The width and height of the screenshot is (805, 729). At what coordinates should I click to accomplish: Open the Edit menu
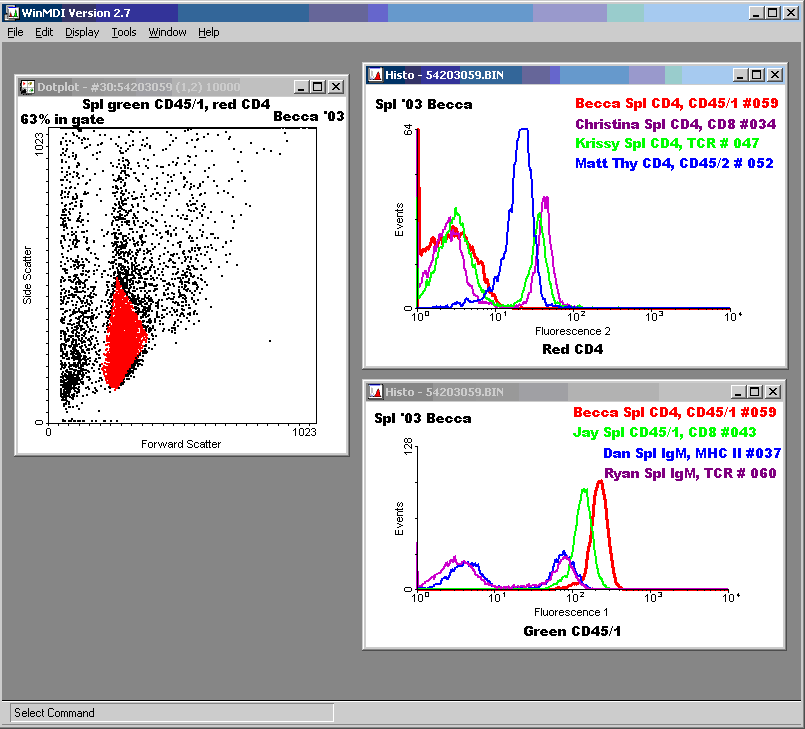pyautogui.click(x=44, y=32)
